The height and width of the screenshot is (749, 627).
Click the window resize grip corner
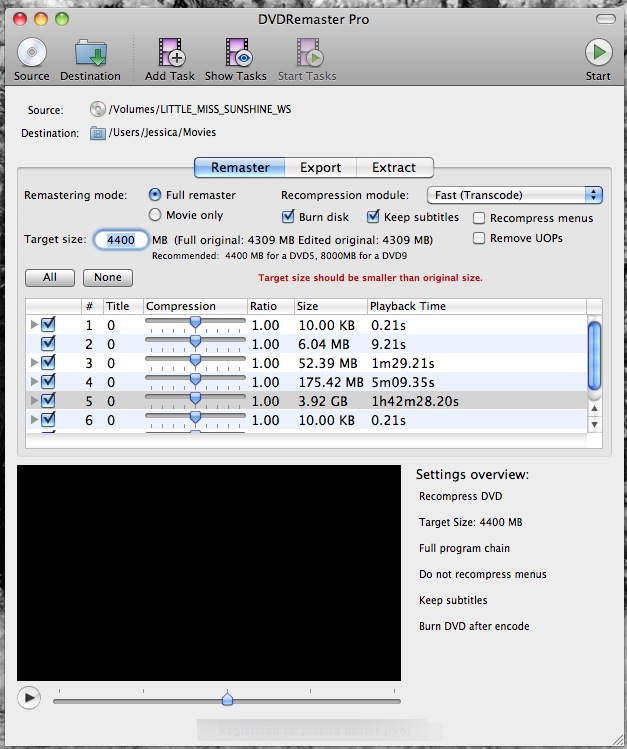coord(617,739)
